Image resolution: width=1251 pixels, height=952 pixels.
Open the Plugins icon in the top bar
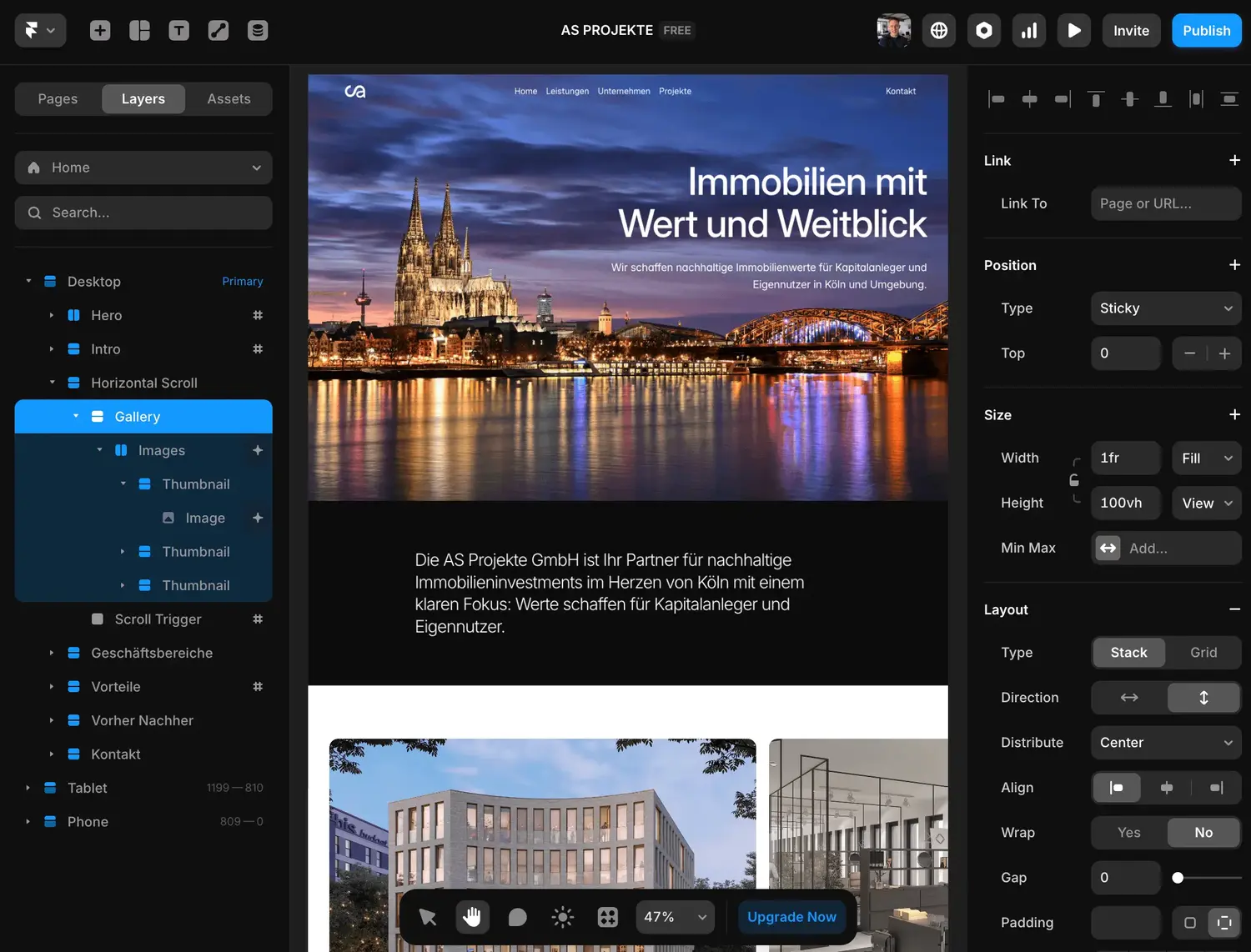[x=984, y=30]
